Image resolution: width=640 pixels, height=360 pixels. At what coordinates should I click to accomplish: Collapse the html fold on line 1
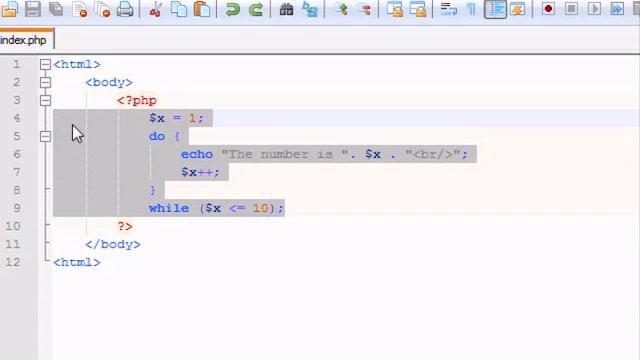pos(45,64)
